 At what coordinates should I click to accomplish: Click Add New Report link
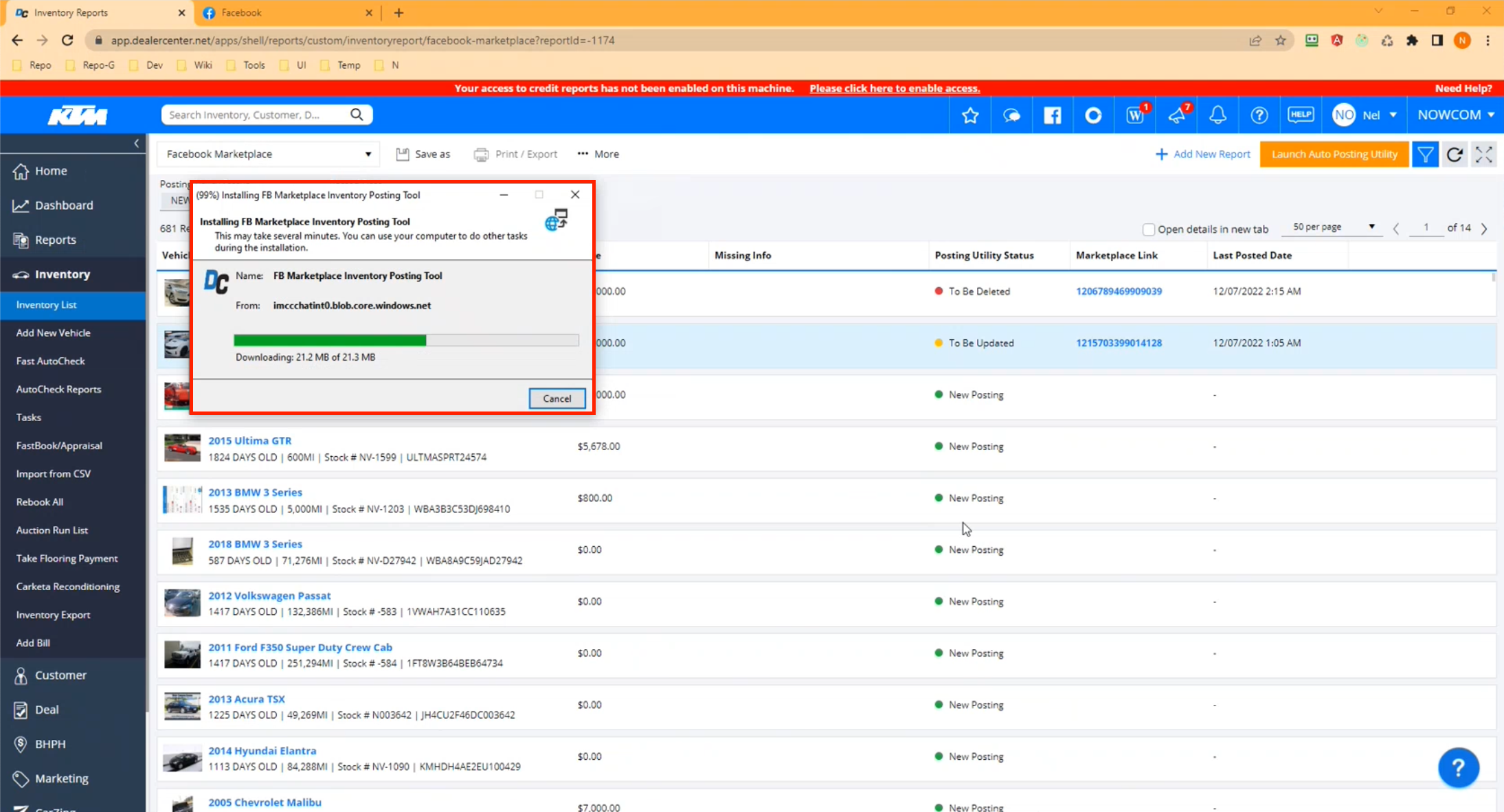pyautogui.click(x=1203, y=154)
